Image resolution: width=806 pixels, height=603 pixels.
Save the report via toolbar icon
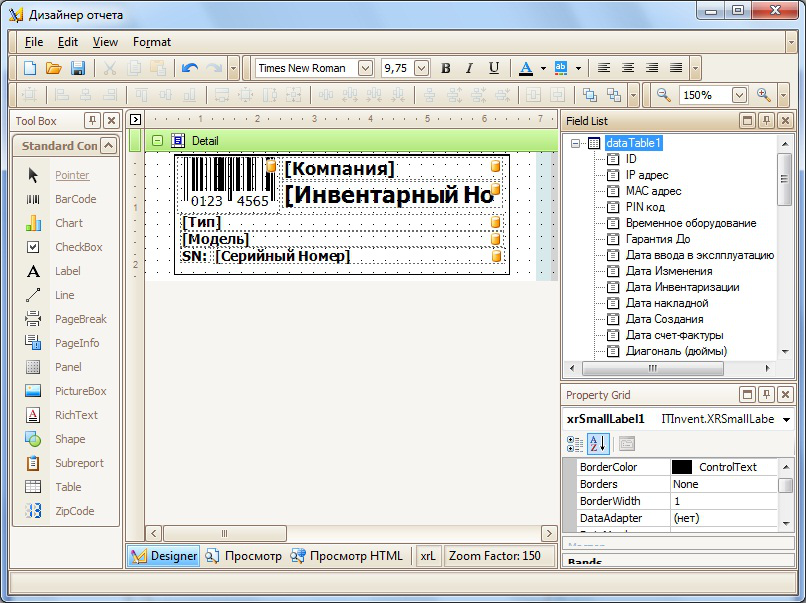[x=77, y=67]
